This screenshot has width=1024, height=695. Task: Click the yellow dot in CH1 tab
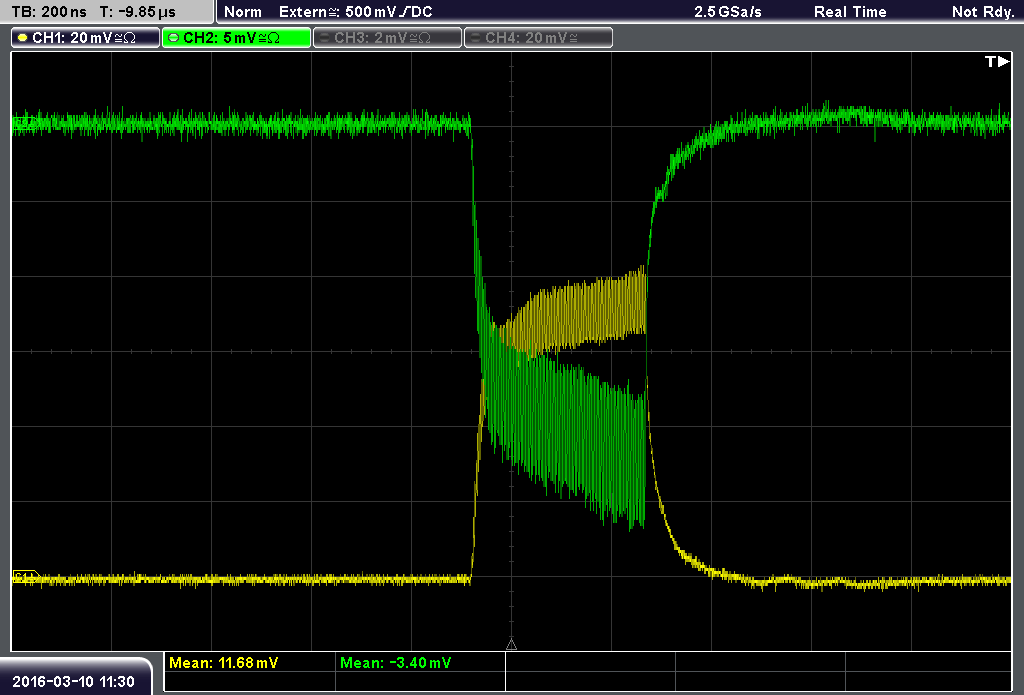[23, 38]
